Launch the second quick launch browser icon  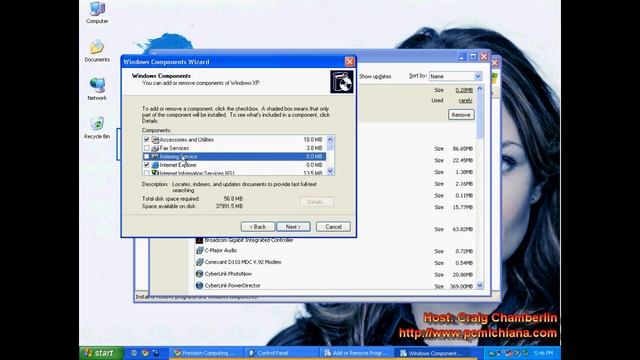(x=144, y=353)
